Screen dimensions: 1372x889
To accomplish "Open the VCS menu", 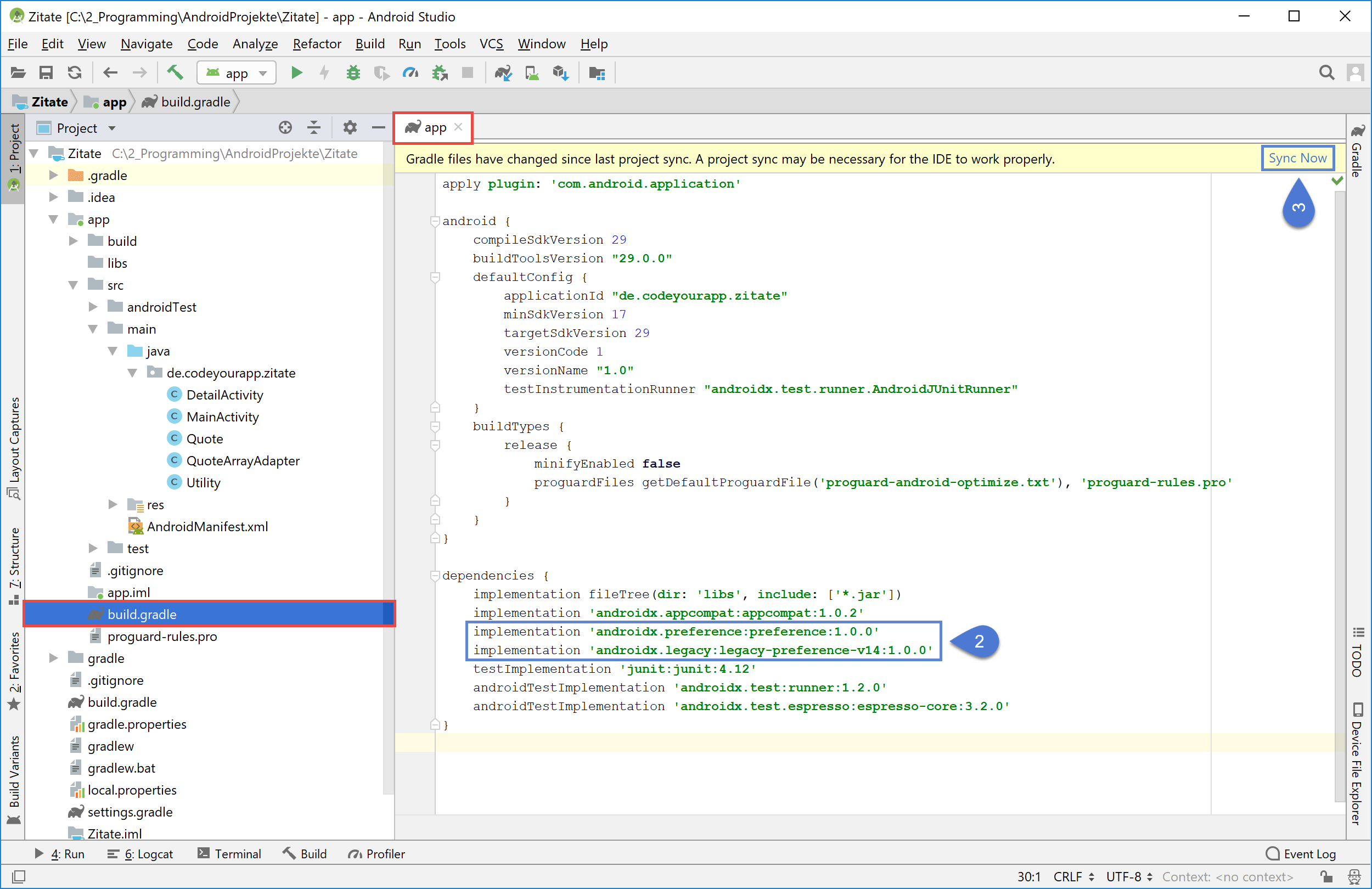I will (x=491, y=44).
